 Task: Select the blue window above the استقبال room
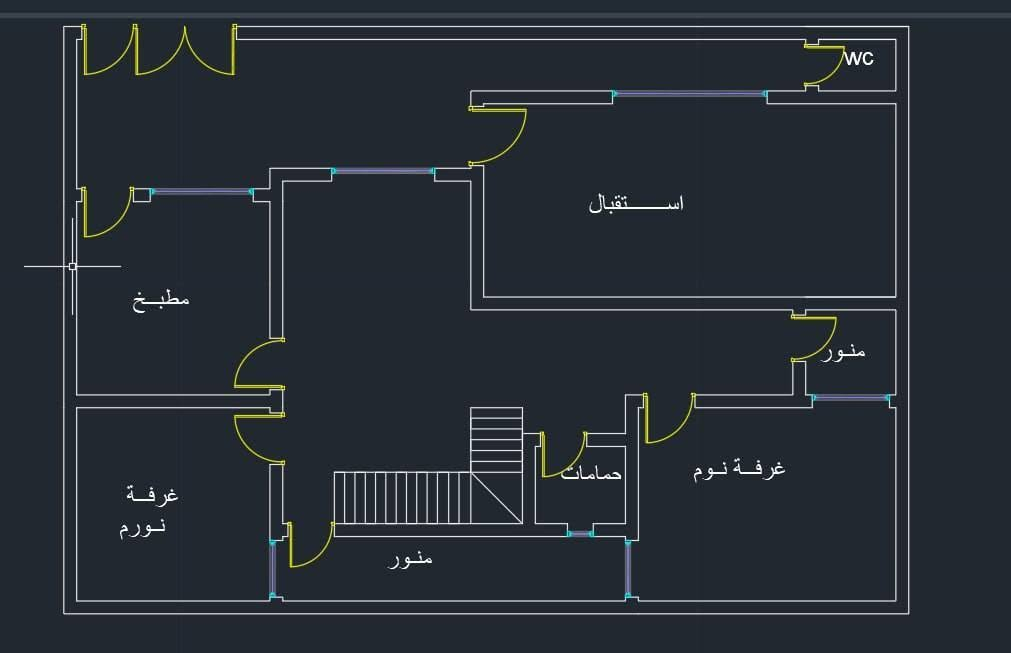689,94
